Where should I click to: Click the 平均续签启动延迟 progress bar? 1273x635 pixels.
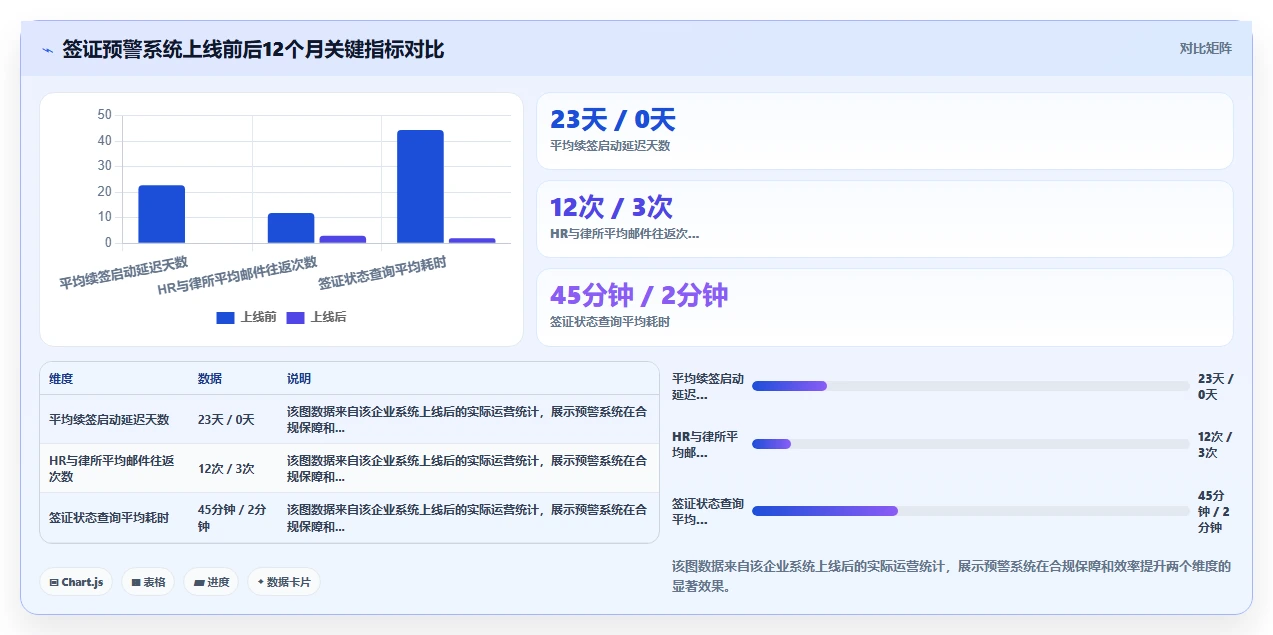970,386
